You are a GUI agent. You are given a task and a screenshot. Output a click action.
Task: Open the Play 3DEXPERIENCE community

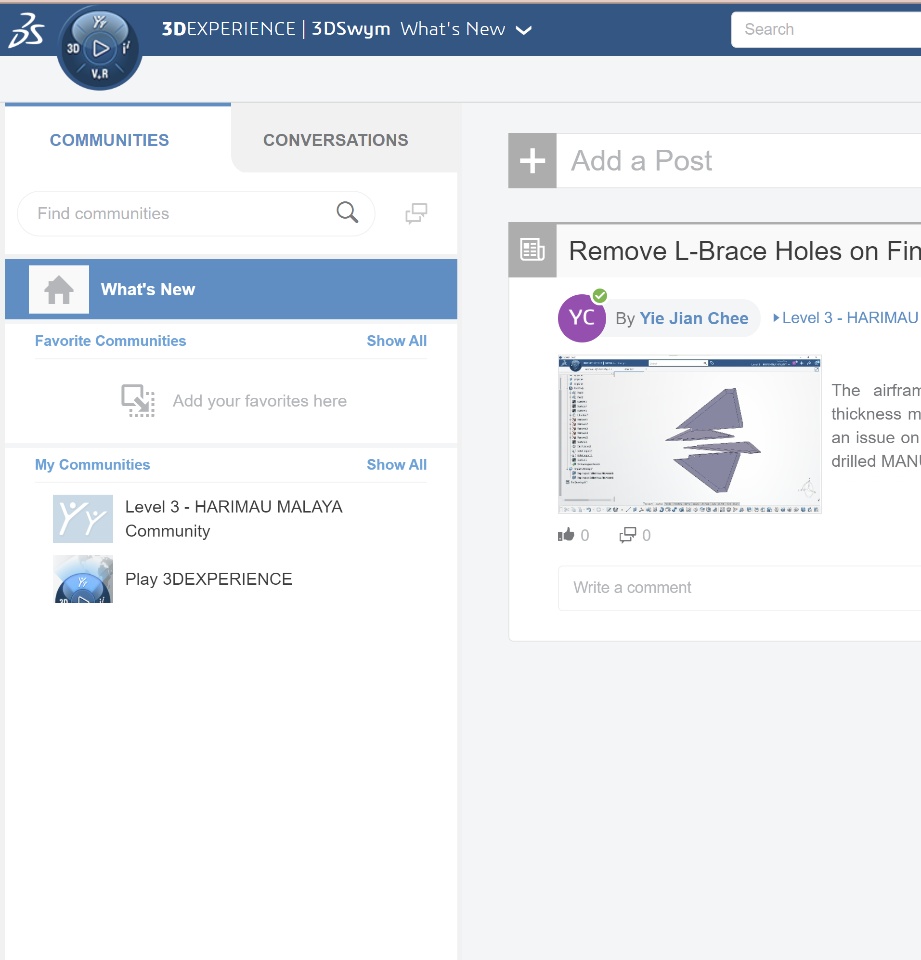pyautogui.click(x=208, y=579)
